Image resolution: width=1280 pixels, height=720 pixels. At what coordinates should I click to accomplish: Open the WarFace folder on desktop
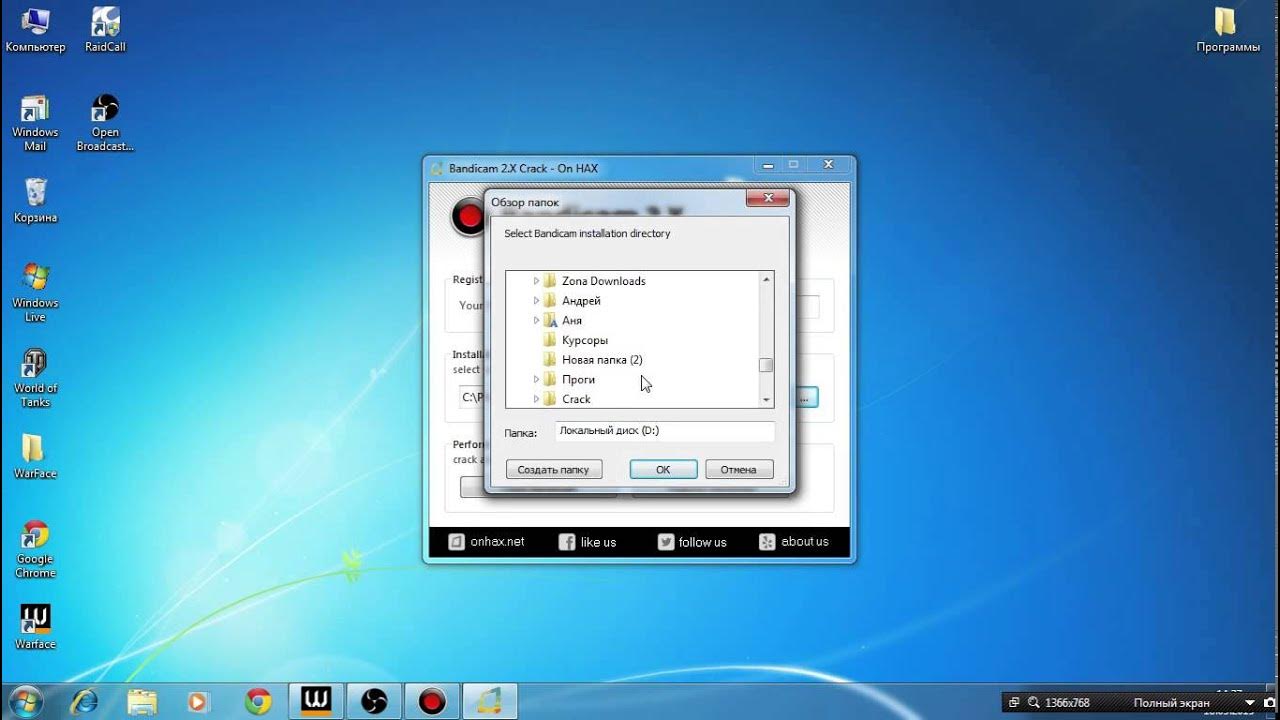coord(35,456)
